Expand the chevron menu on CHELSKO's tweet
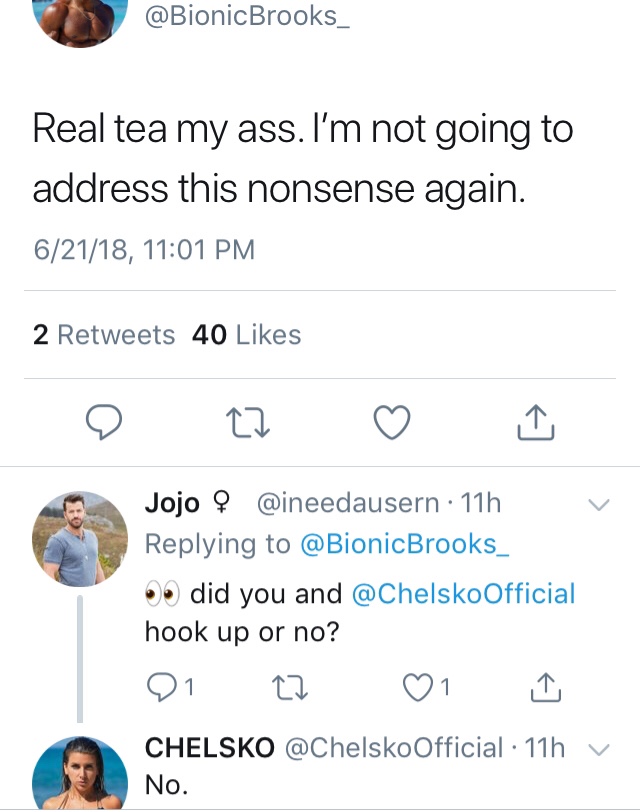This screenshot has height=812, width=640. click(x=599, y=749)
